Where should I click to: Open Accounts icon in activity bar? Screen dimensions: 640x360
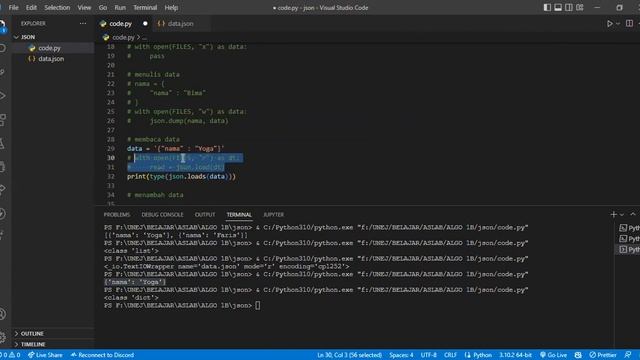coord(2,314)
